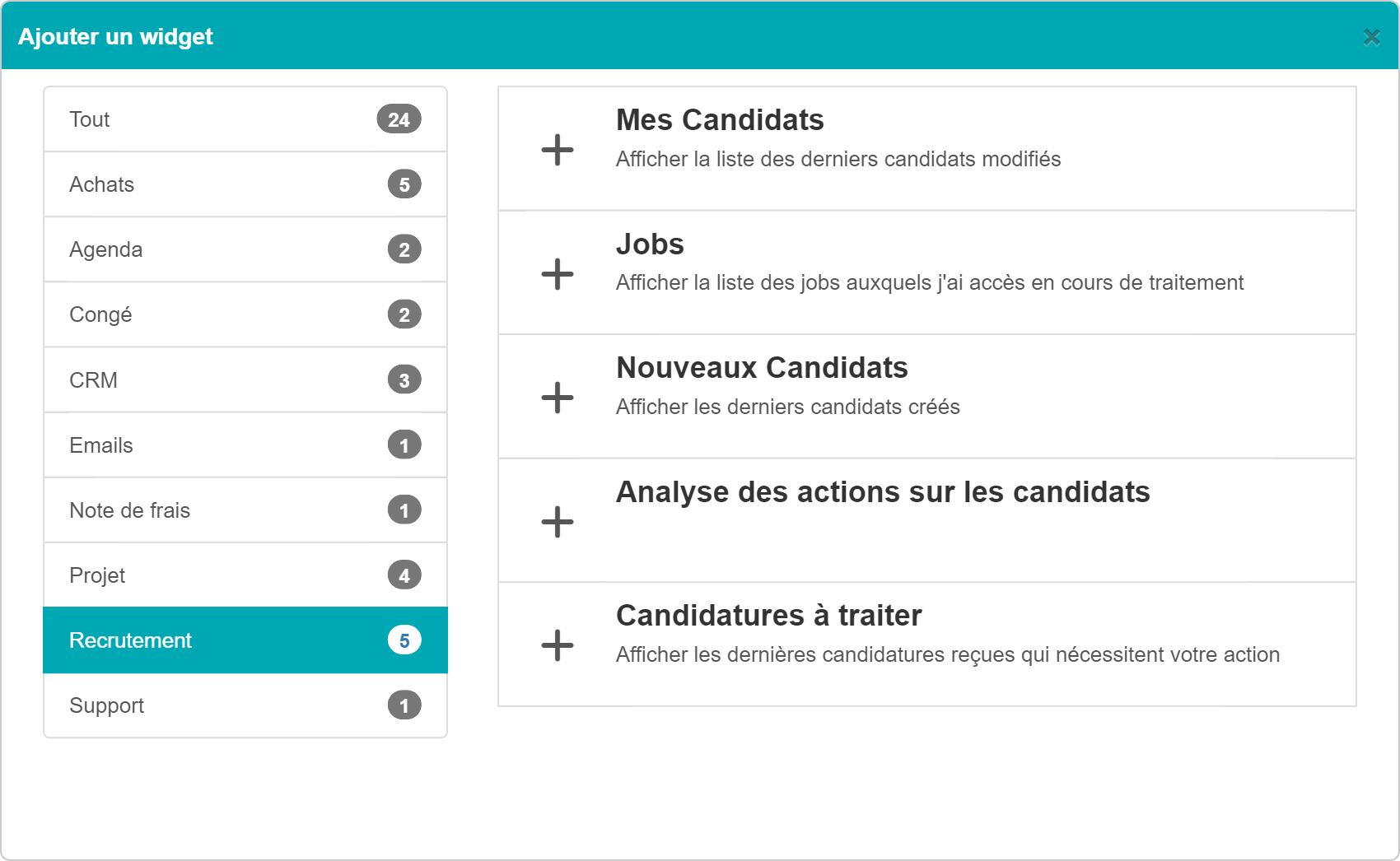Screen dimensions: 1400x861
Task: Close the Ajouter un widget dialog
Action: coord(1371,37)
